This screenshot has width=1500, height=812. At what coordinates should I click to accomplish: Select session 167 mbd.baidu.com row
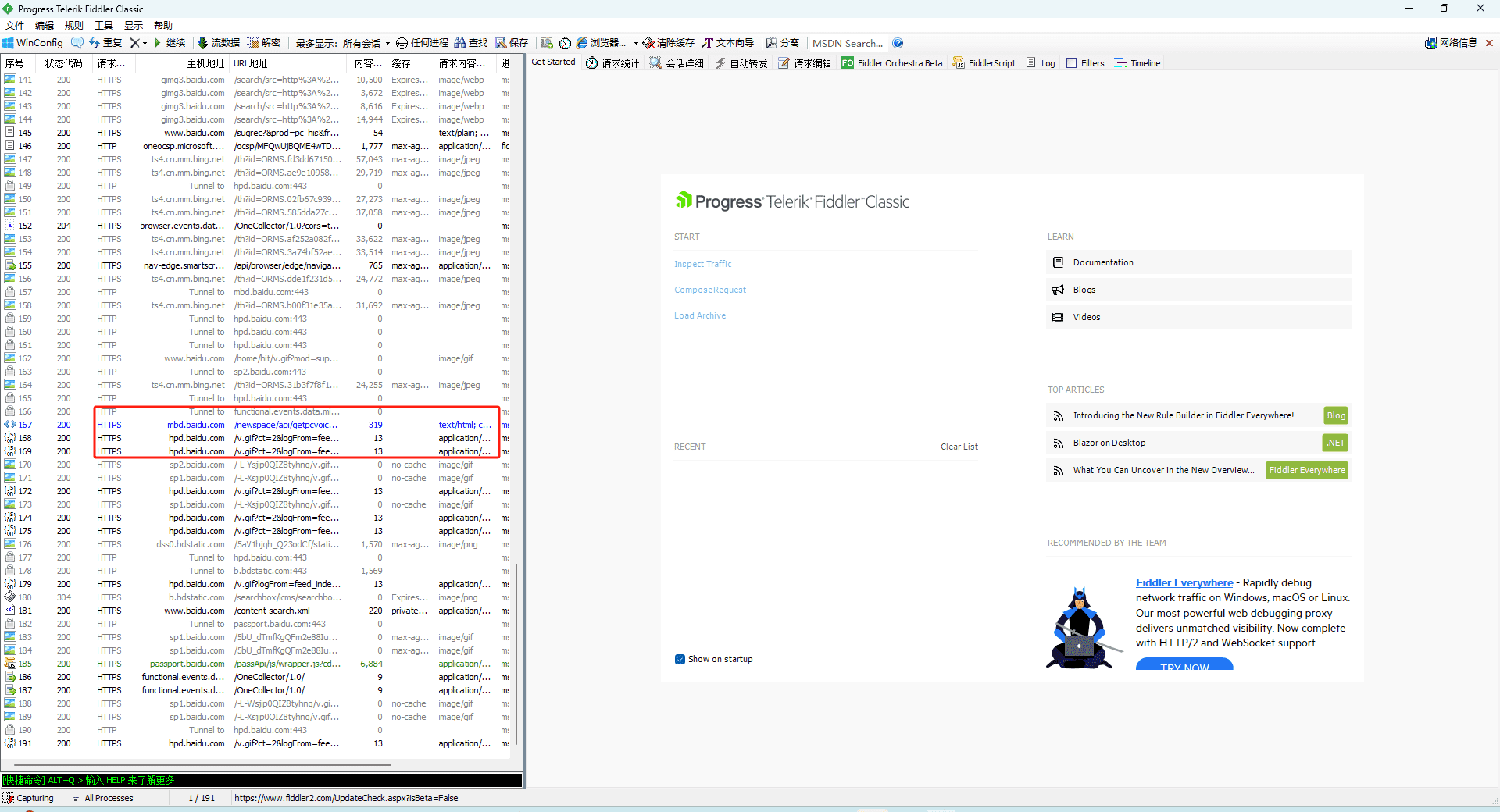point(256,425)
